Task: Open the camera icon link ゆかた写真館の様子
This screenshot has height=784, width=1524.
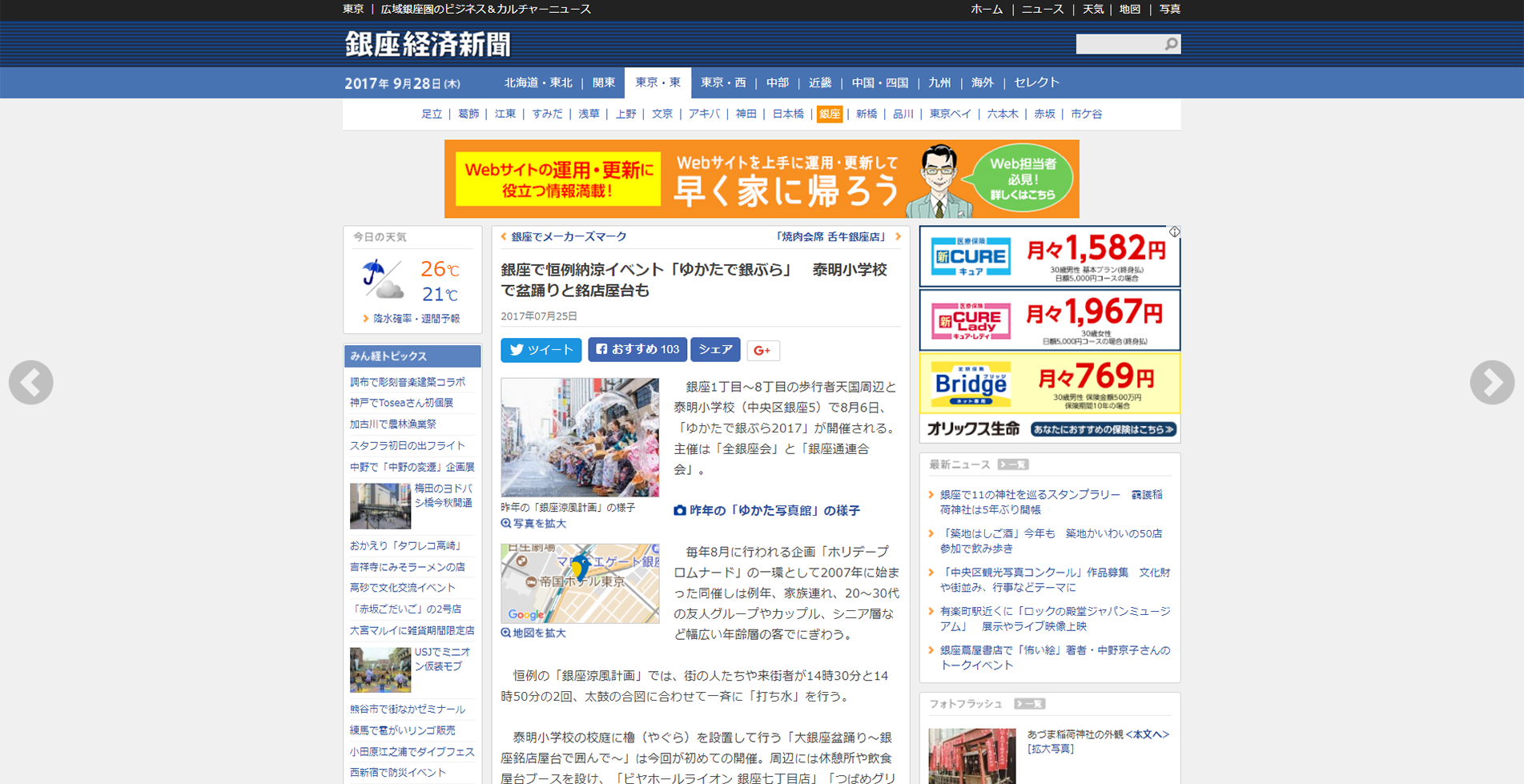Action: click(767, 510)
